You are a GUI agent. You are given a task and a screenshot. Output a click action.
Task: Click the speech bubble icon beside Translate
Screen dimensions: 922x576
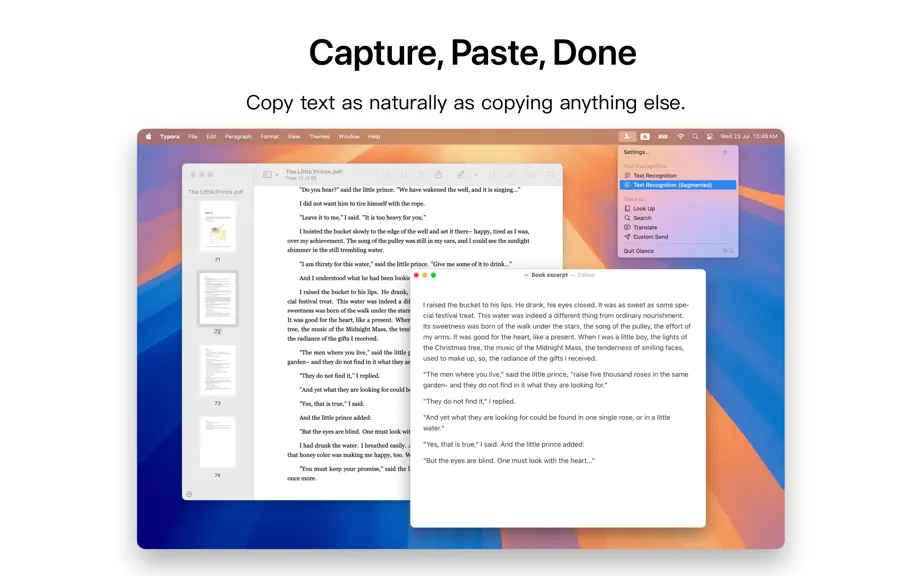point(627,227)
